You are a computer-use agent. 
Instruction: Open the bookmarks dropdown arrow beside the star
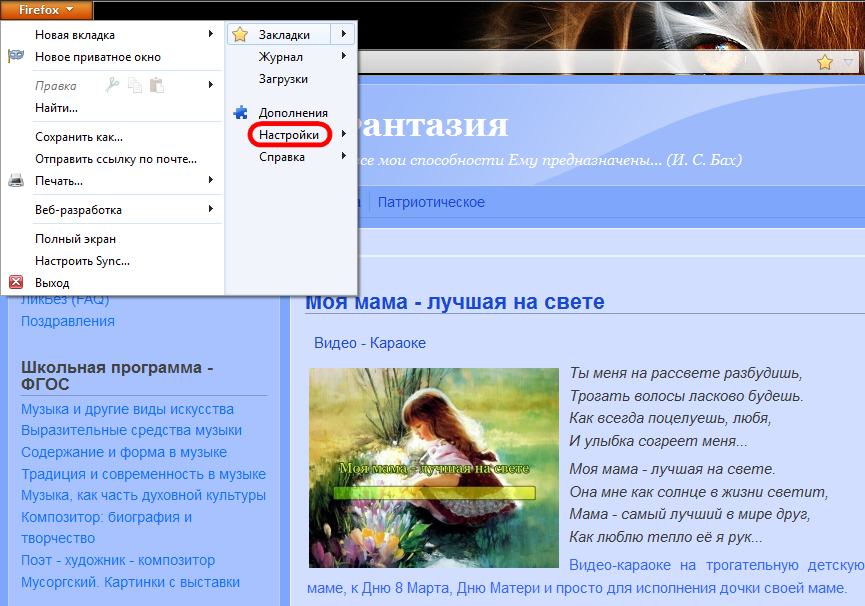(848, 62)
